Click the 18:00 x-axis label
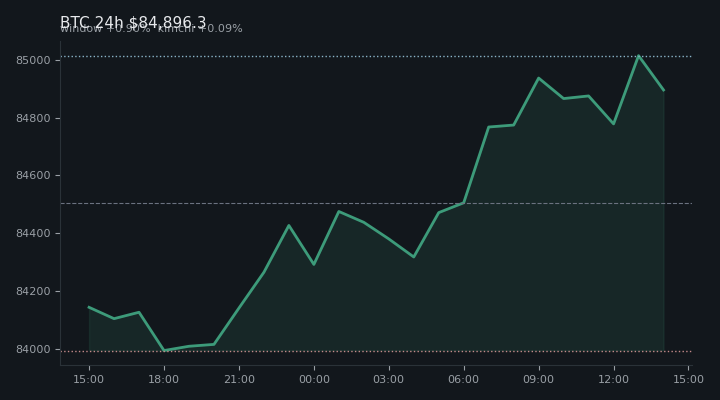 [x=163, y=379]
